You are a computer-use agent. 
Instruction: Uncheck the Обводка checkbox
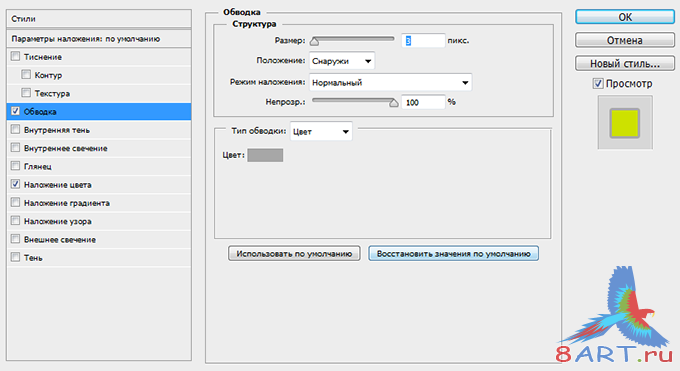(x=15, y=111)
